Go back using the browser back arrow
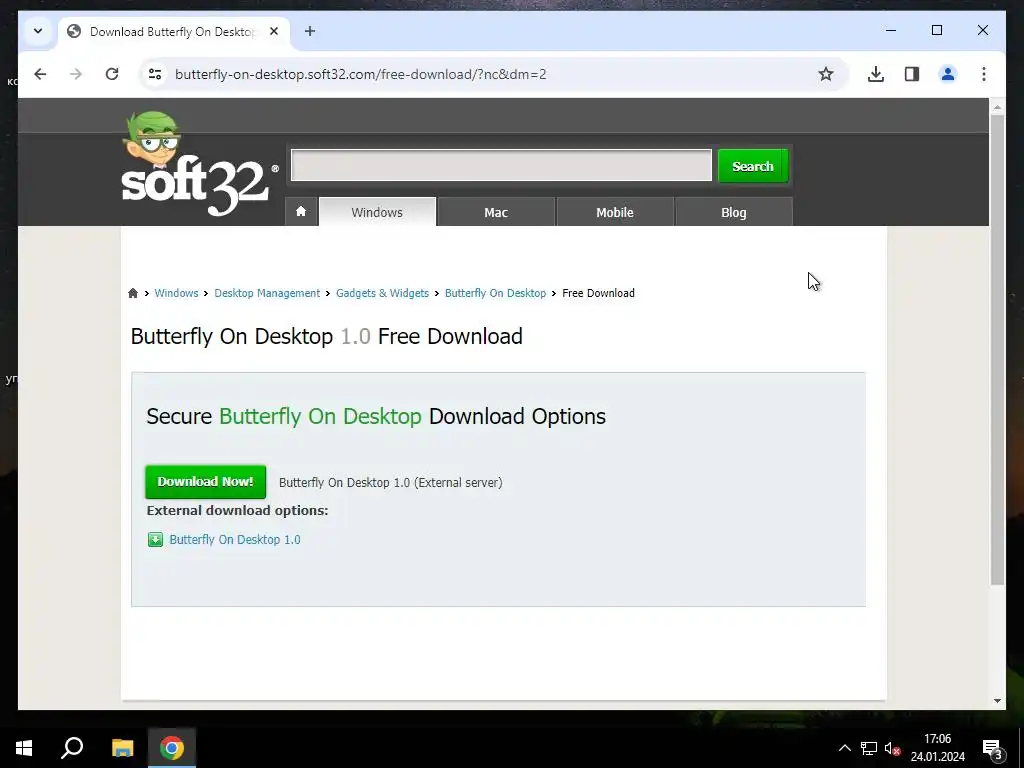This screenshot has width=1024, height=768. pyautogui.click(x=40, y=74)
